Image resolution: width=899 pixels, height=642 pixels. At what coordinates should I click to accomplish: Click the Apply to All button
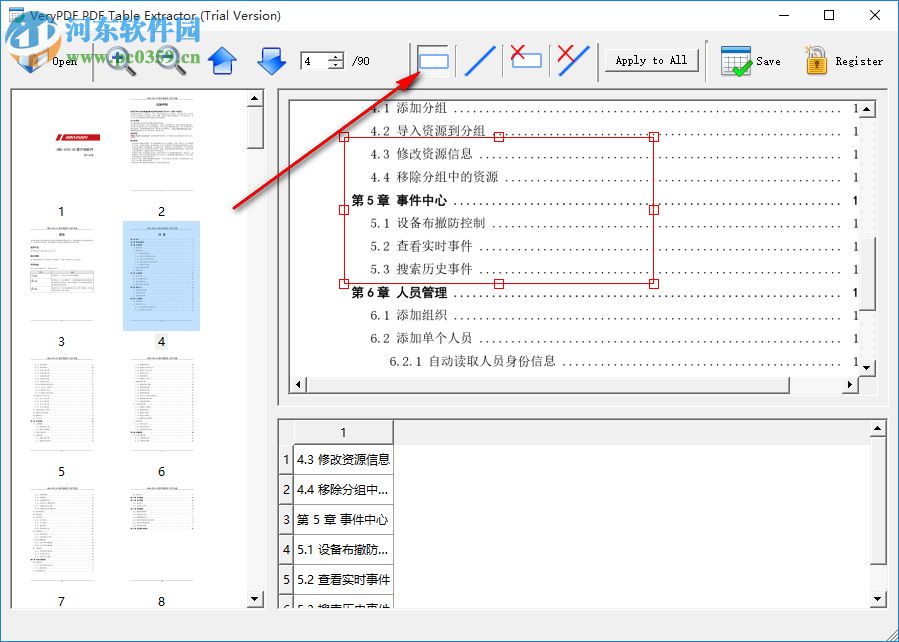(x=651, y=60)
